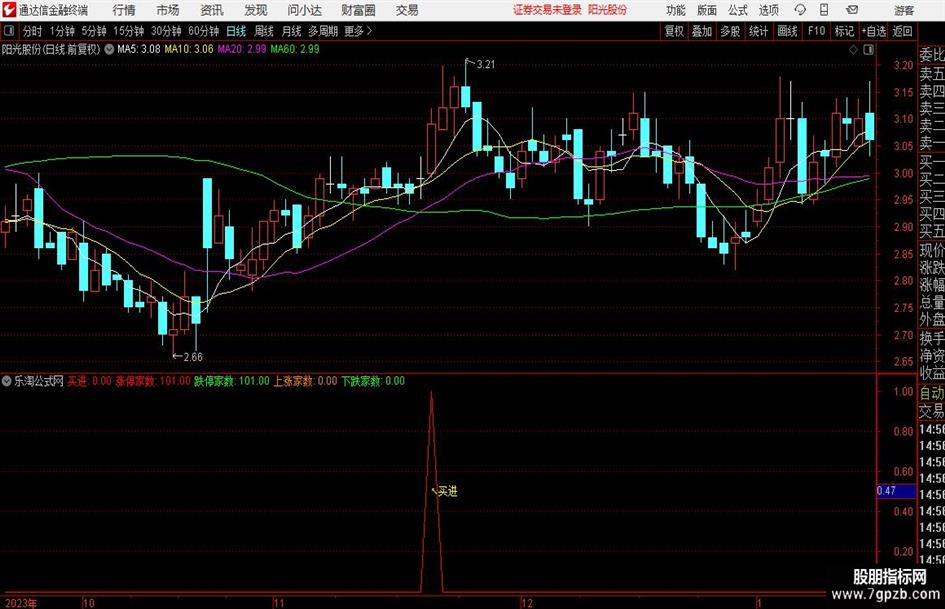
Task: Click the mobile phone icon in top bar
Action: (x=824, y=10)
